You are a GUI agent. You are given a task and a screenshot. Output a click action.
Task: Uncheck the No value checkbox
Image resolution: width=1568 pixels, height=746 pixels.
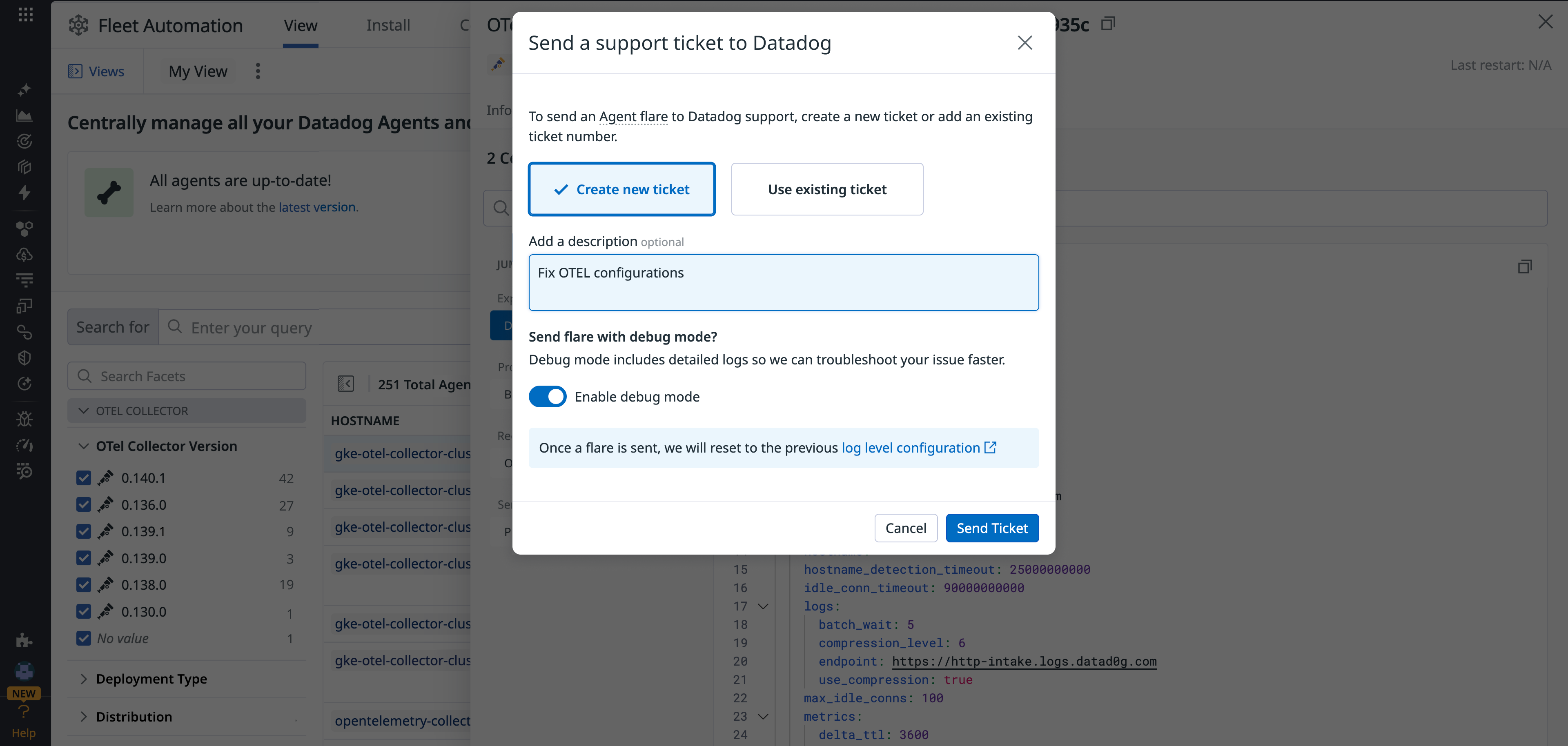[84, 638]
